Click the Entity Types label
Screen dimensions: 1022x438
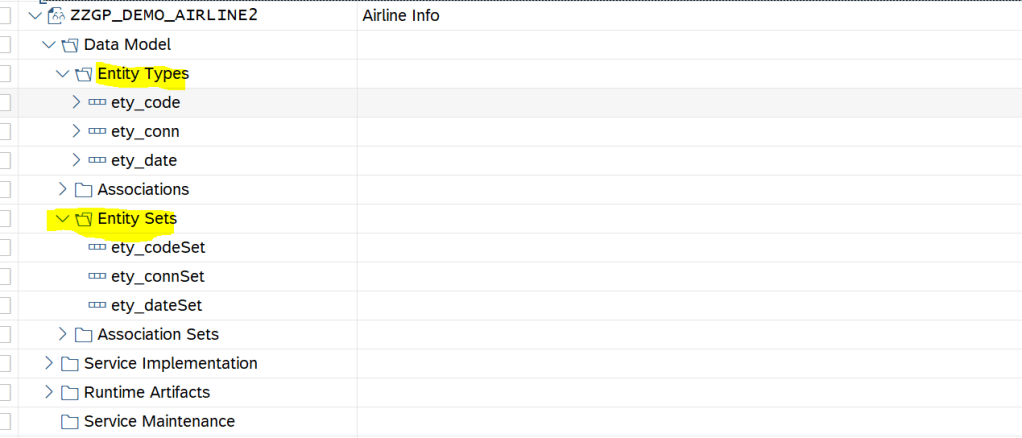pos(143,74)
